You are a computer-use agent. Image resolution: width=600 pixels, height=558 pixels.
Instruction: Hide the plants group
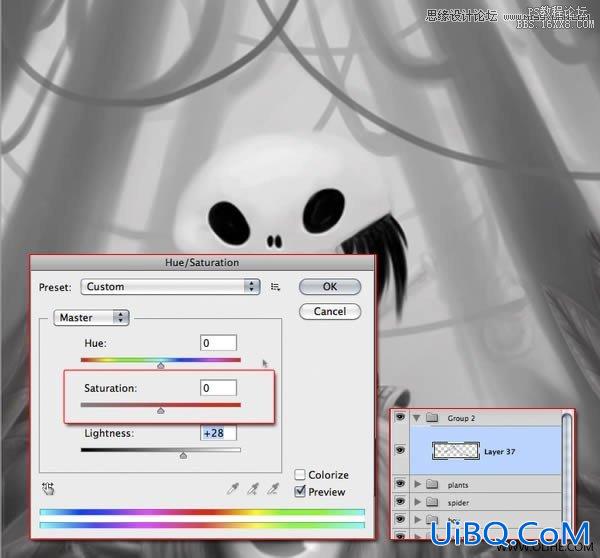click(x=400, y=484)
